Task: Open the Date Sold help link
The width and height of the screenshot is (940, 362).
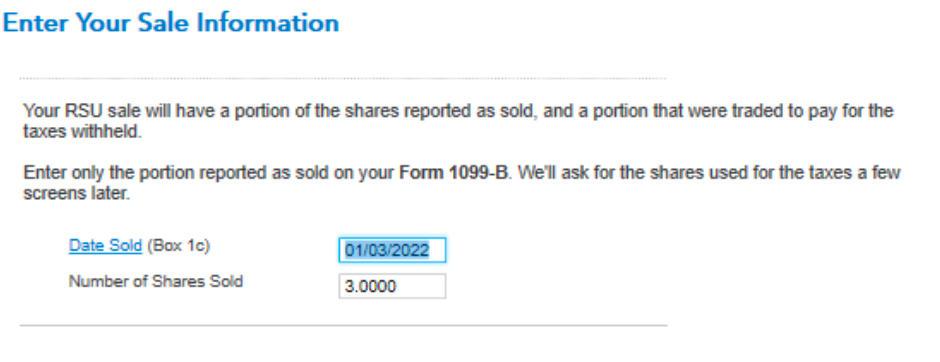Action: tap(106, 246)
